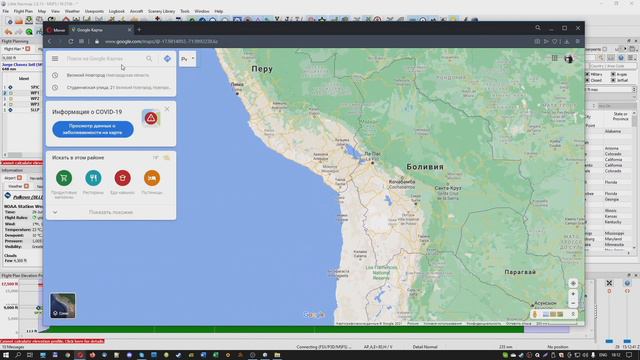Open Little Navmap File menu

click(5, 11)
